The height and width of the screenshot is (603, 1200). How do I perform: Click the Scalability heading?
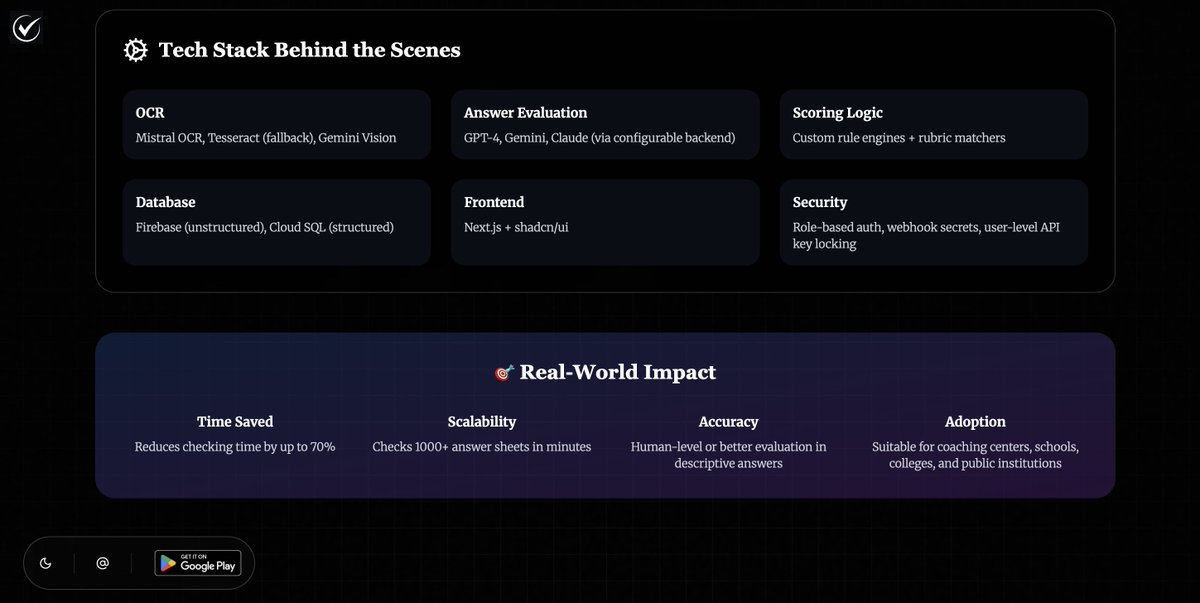(x=482, y=422)
